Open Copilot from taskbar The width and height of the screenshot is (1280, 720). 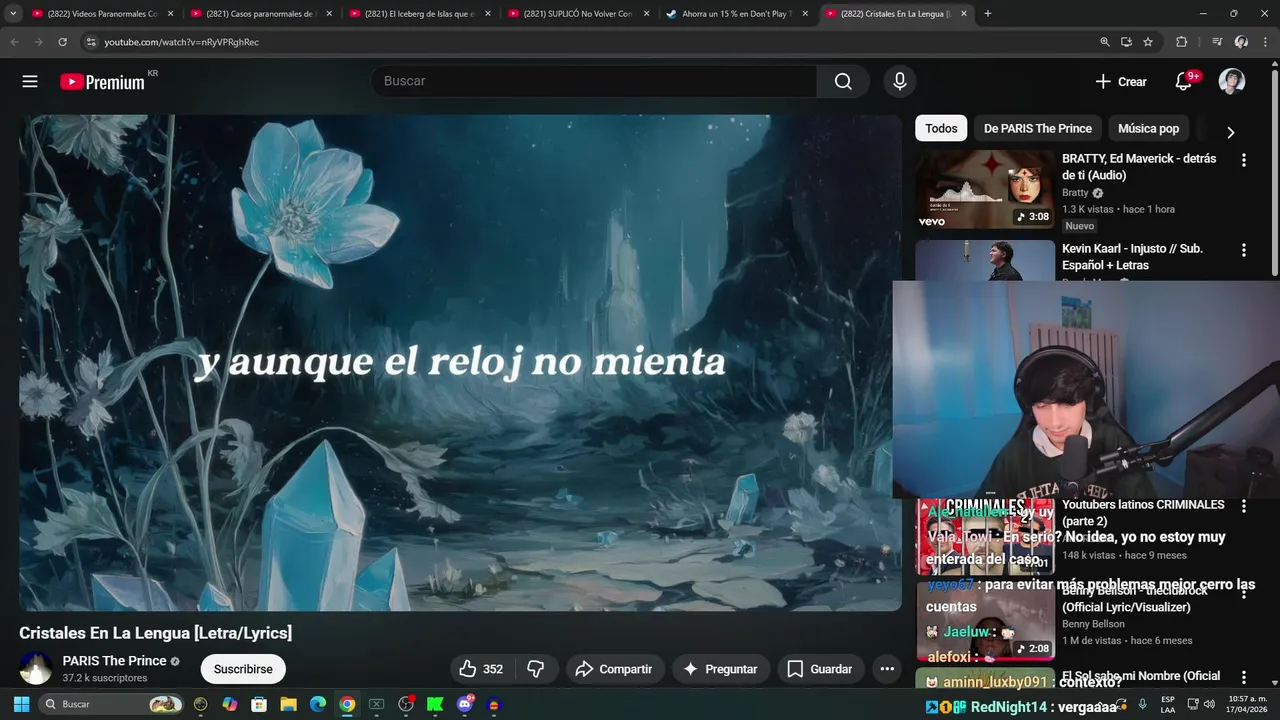coord(230,704)
